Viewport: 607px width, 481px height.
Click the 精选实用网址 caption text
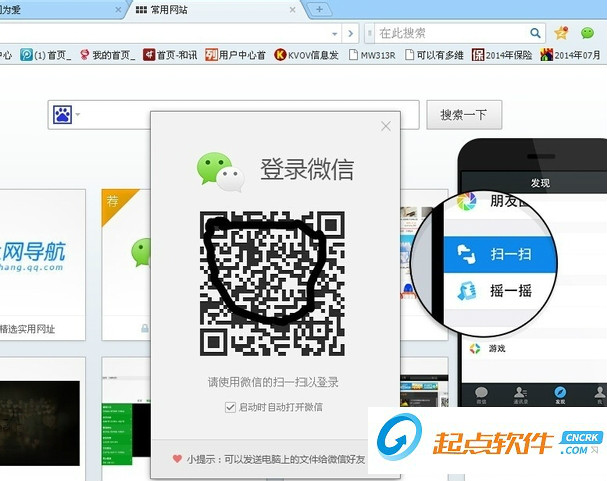pyautogui.click(x=27, y=329)
